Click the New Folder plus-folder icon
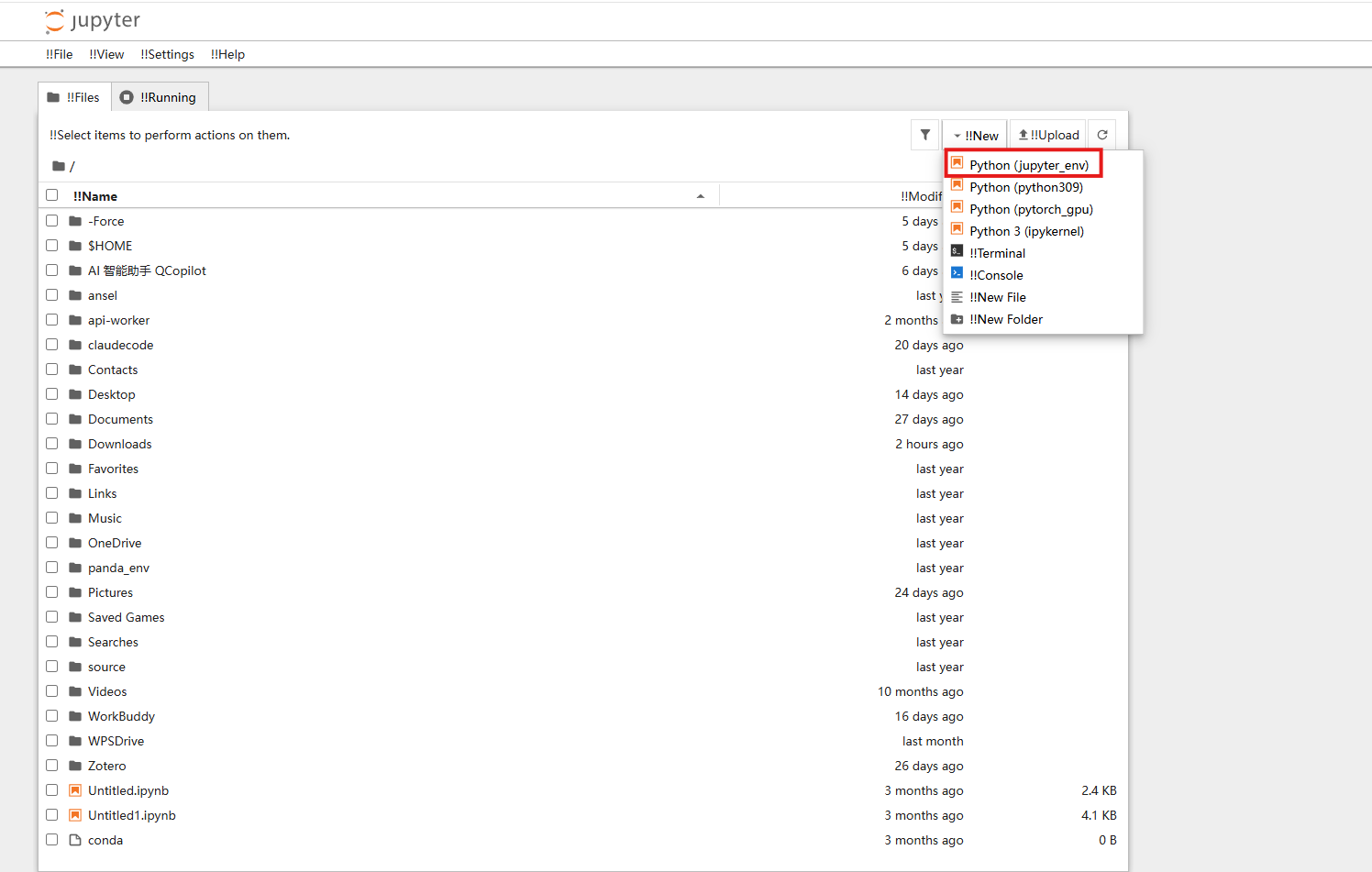The image size is (1372, 872). click(957, 319)
